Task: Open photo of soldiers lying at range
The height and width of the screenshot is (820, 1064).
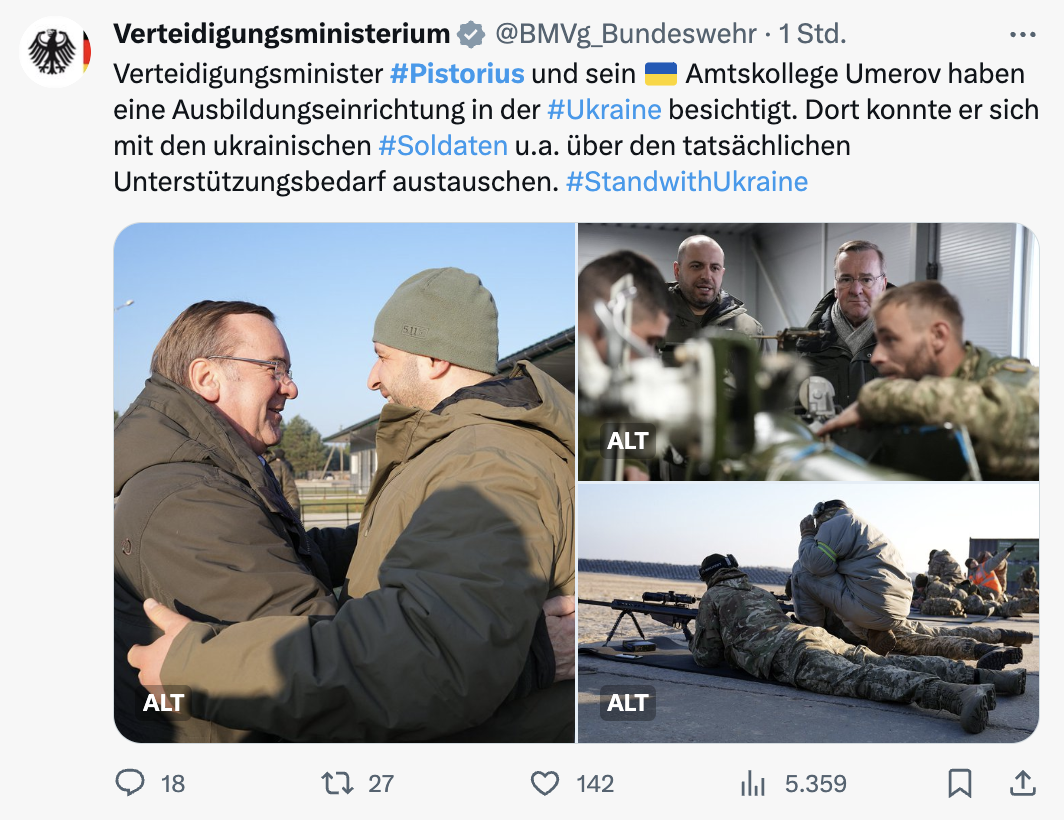Action: click(808, 613)
